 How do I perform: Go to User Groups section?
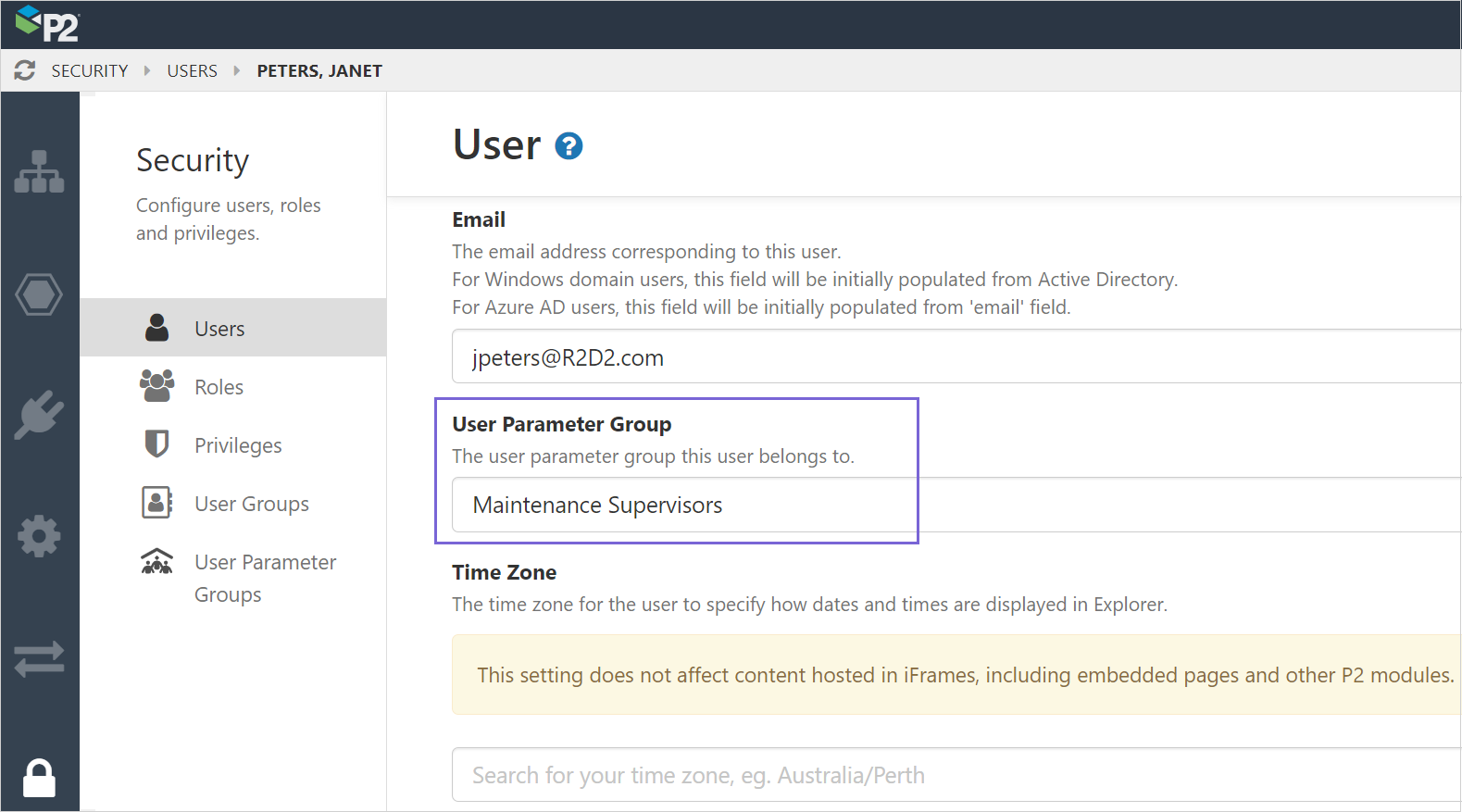coord(251,504)
